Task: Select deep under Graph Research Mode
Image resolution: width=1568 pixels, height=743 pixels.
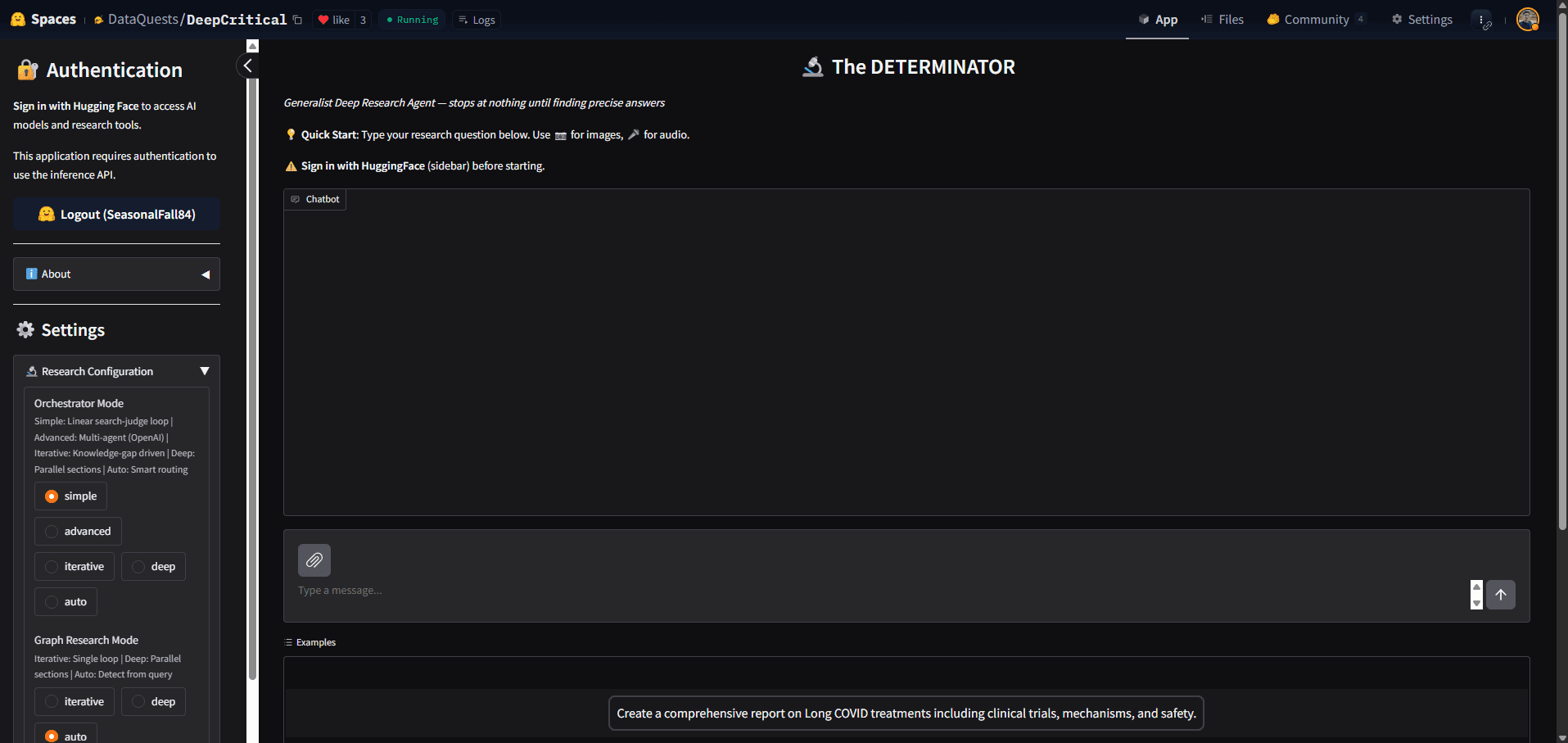Action: (153, 701)
